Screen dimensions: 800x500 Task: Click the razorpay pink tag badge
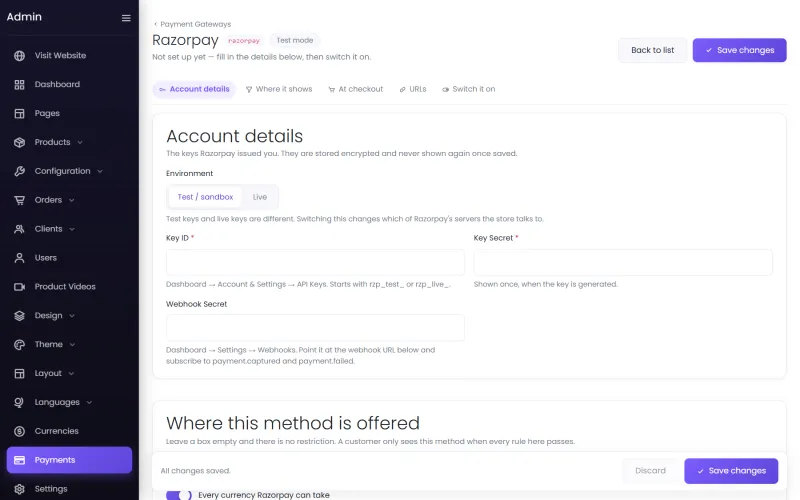click(244, 41)
